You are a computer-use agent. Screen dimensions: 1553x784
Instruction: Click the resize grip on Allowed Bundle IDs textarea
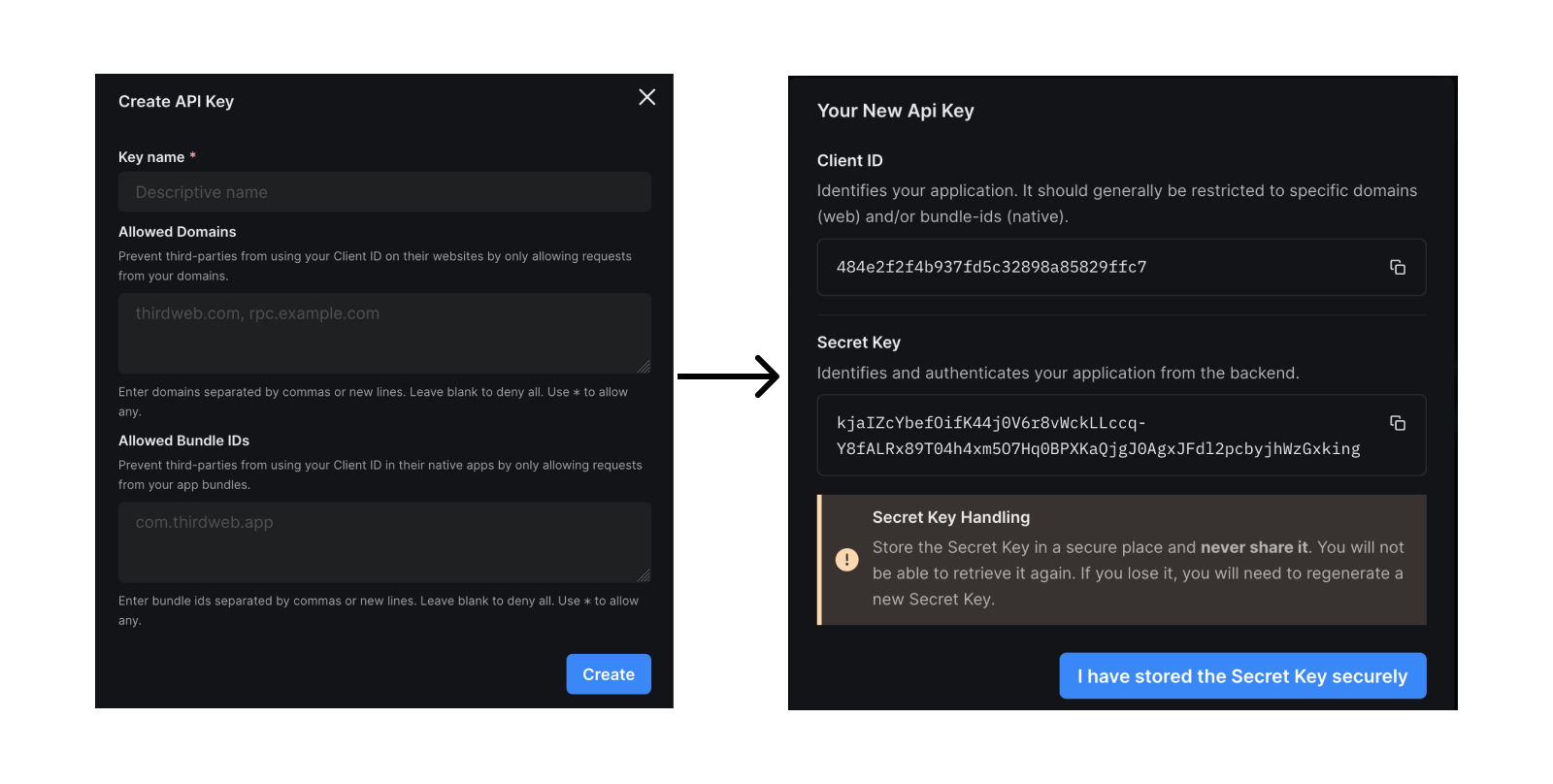(x=644, y=575)
